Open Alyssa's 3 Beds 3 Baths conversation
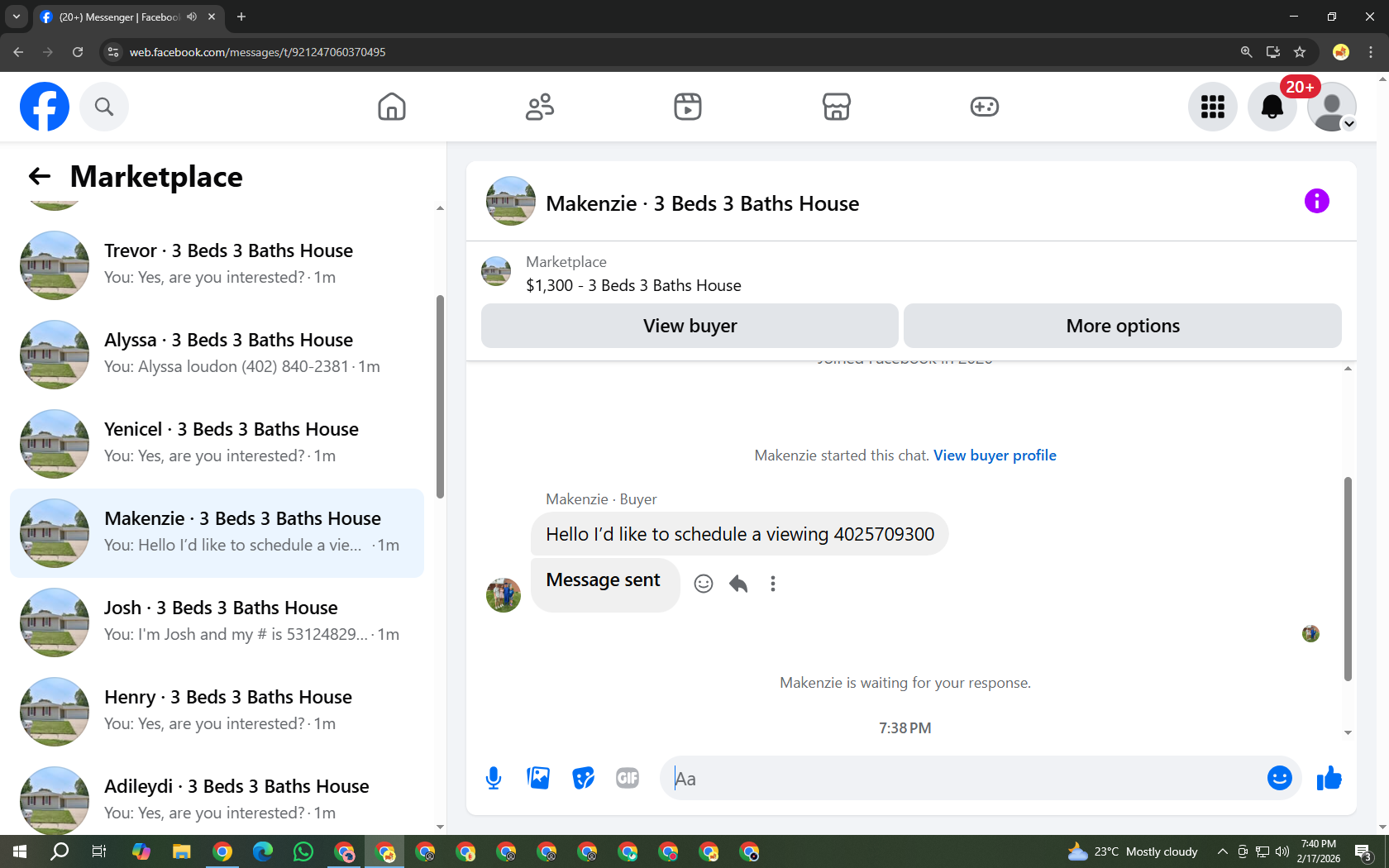The image size is (1389, 868). (x=217, y=355)
